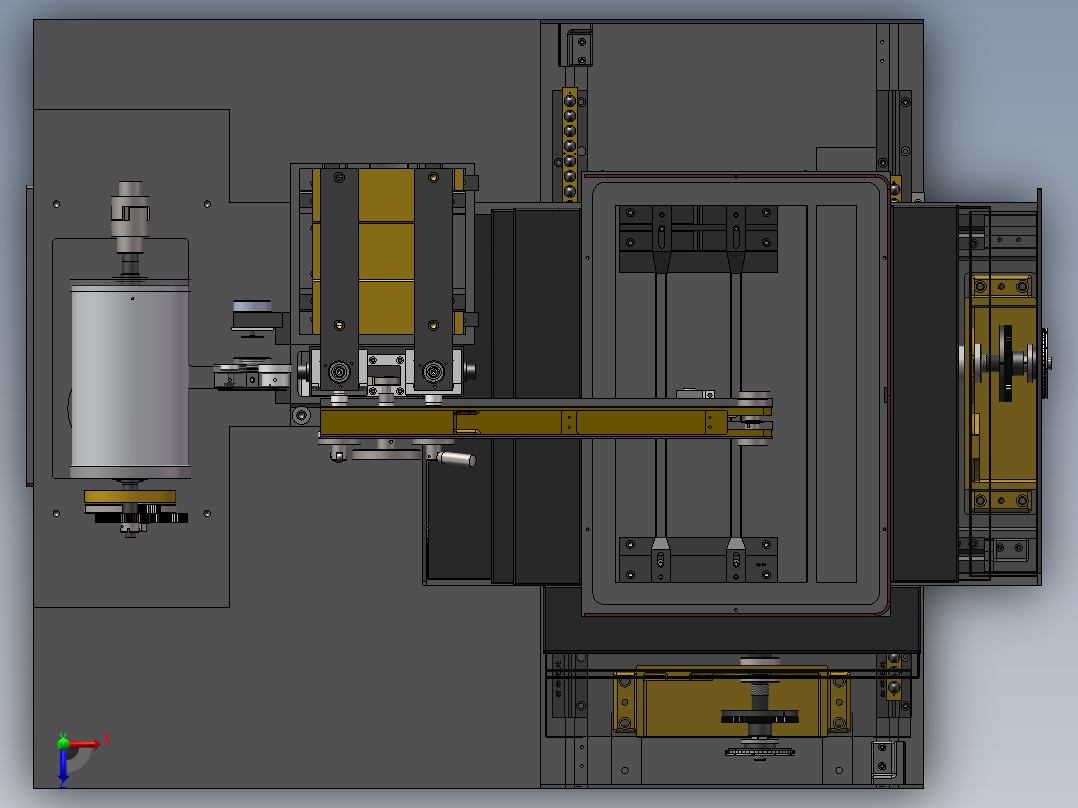This screenshot has height=808, width=1078.
Task: Select the rounded rectangular frame with red seal
Action: [737, 394]
